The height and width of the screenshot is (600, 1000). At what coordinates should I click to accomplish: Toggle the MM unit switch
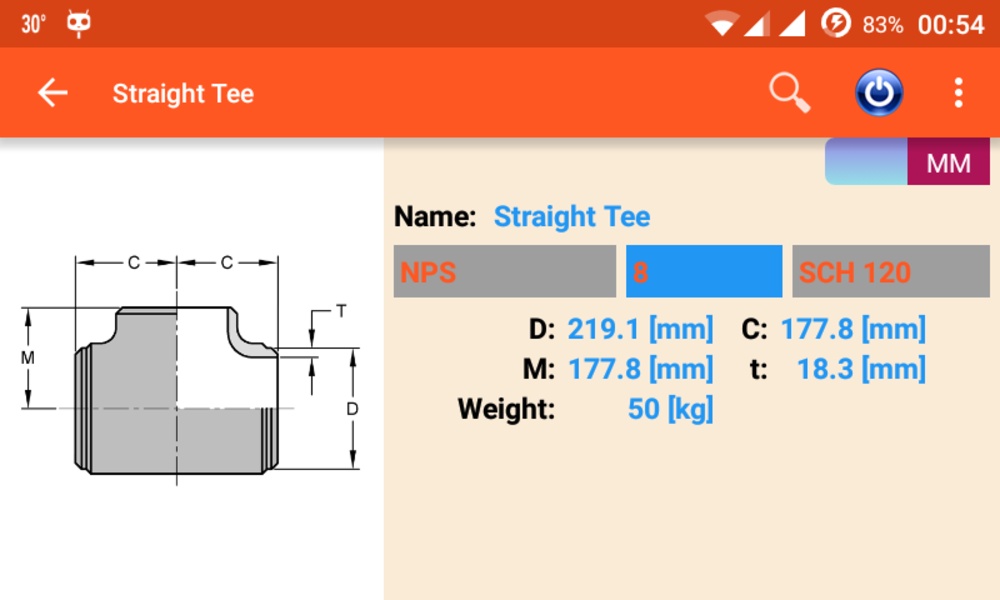pyautogui.click(x=907, y=162)
